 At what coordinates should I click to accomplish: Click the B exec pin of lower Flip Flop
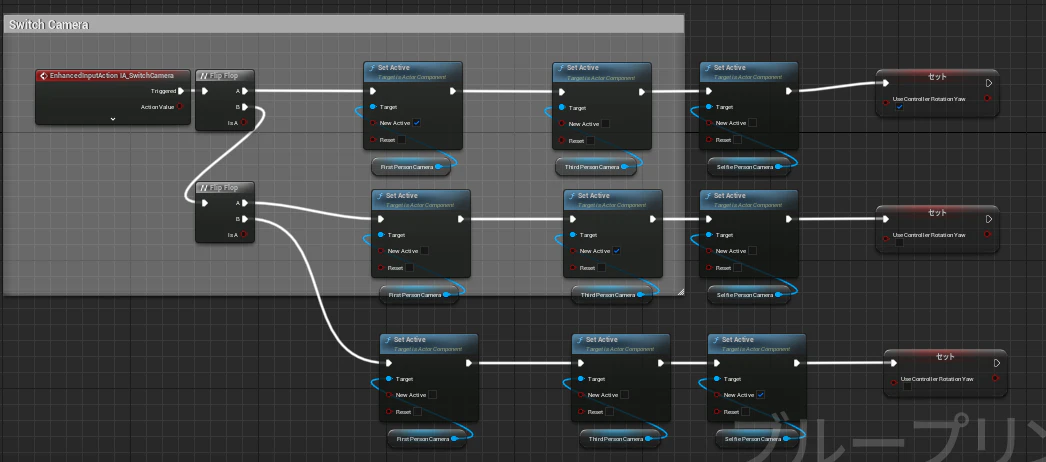coord(245,219)
